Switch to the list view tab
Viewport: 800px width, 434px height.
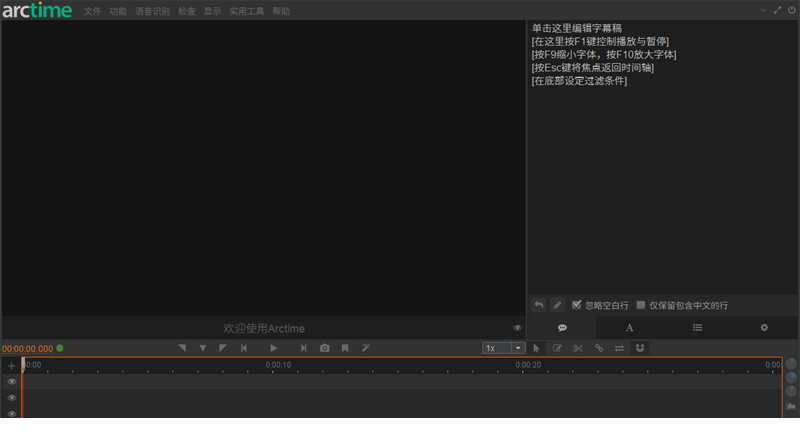click(x=697, y=328)
